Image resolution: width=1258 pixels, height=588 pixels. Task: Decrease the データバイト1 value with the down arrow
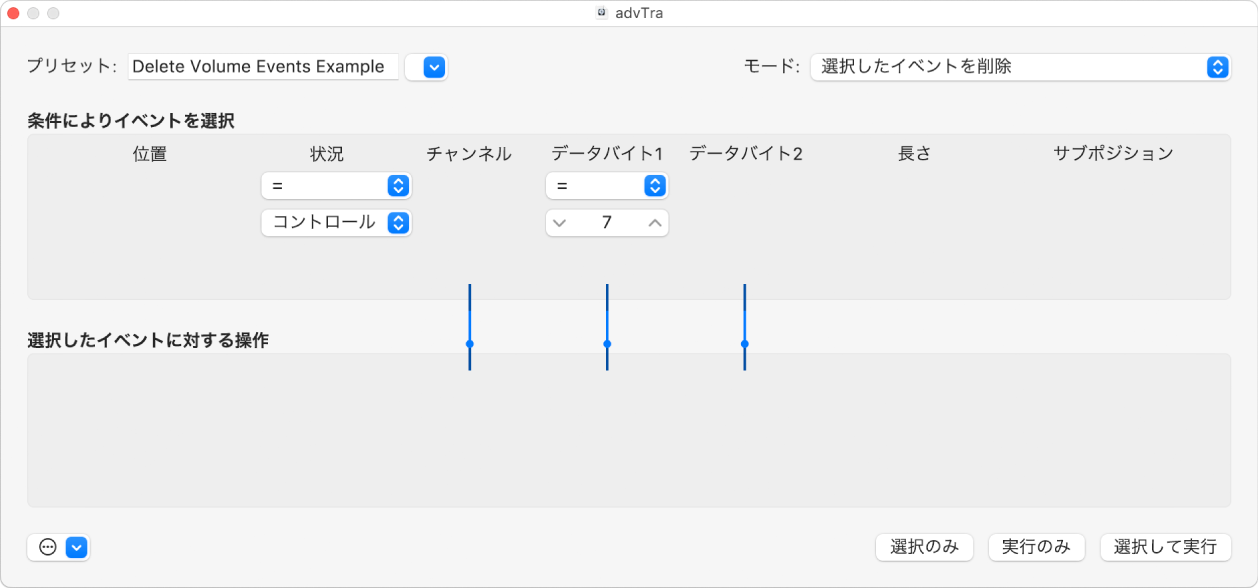pos(561,223)
